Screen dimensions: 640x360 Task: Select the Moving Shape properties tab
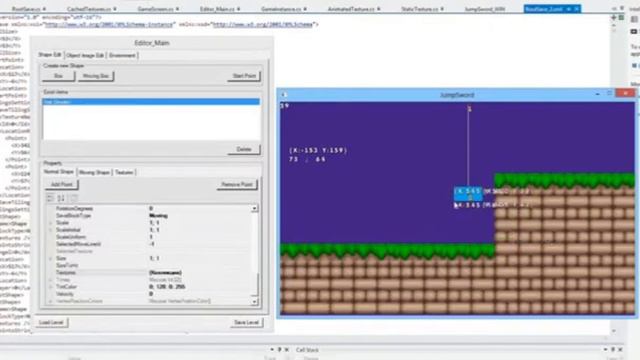(x=94, y=173)
